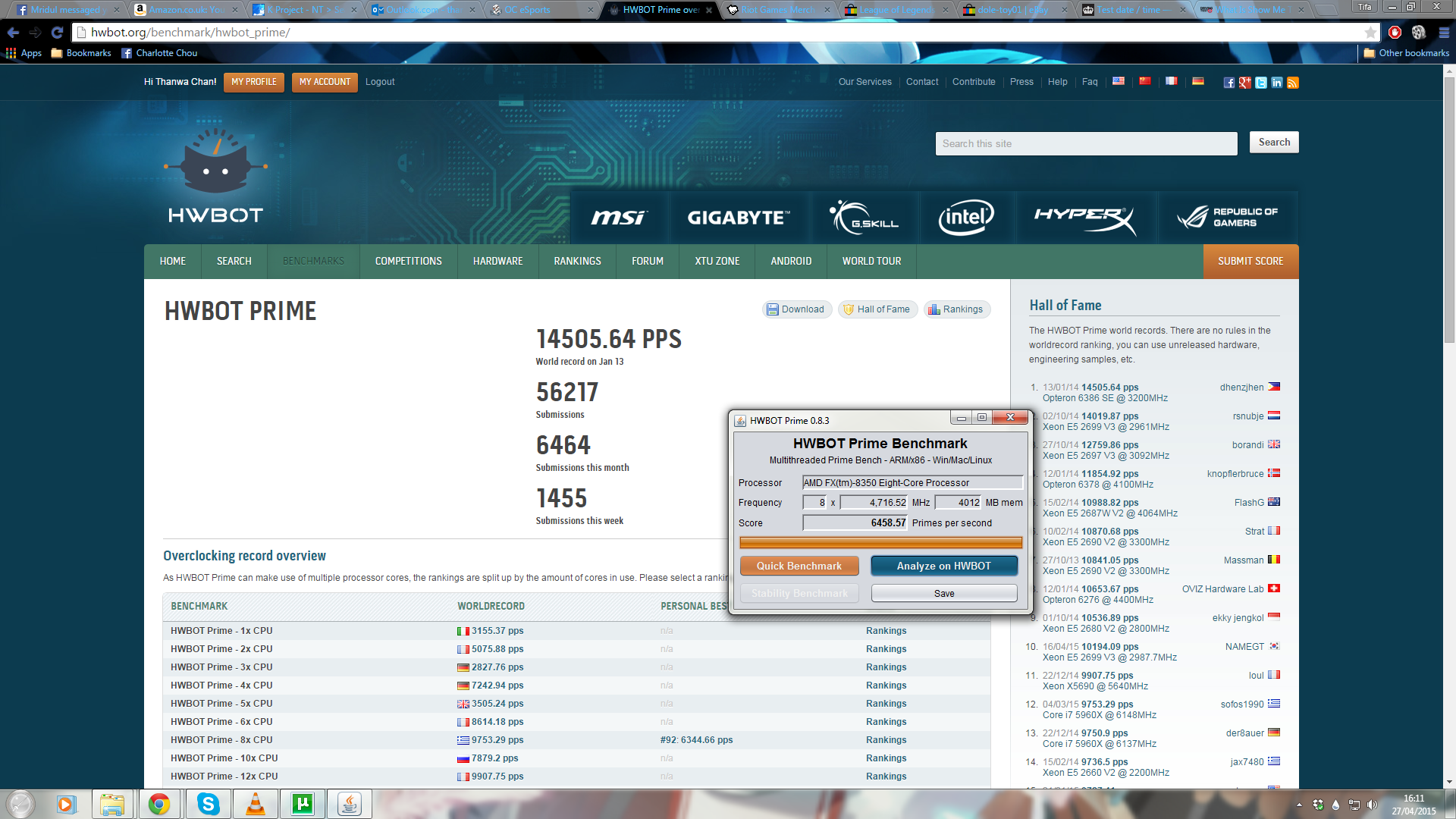Image resolution: width=1456 pixels, height=819 pixels.
Task: Open the film reel extension icon
Action: click(1419, 33)
